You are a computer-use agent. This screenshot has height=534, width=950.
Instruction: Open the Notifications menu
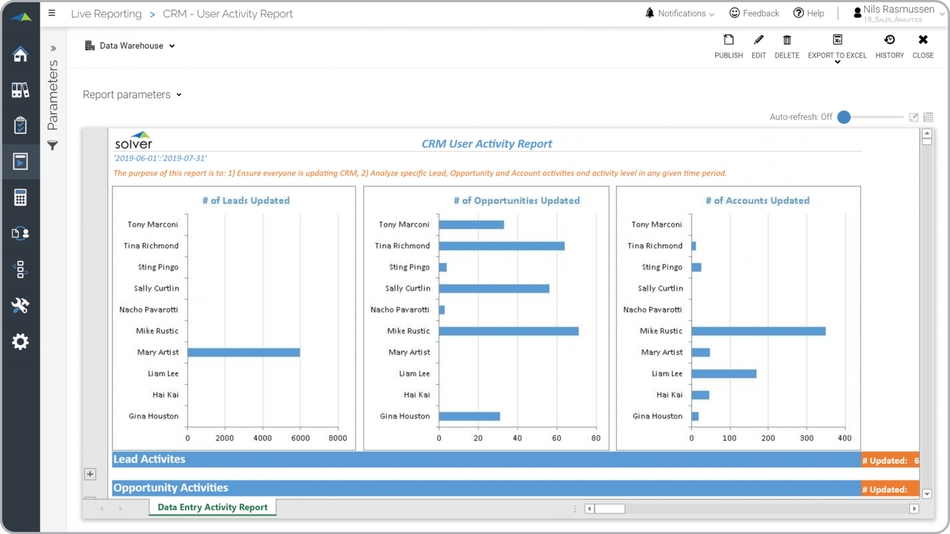680,14
